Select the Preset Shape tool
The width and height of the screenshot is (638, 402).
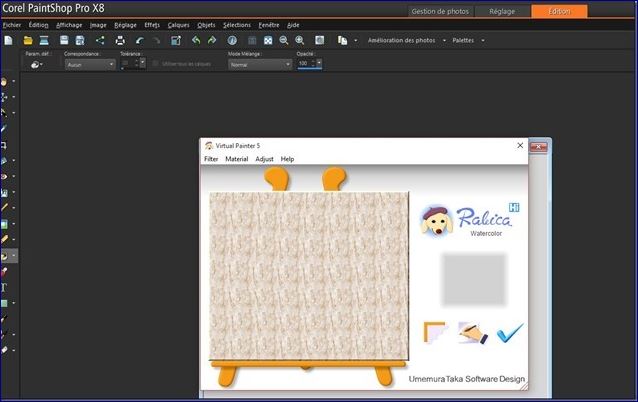click(4, 303)
